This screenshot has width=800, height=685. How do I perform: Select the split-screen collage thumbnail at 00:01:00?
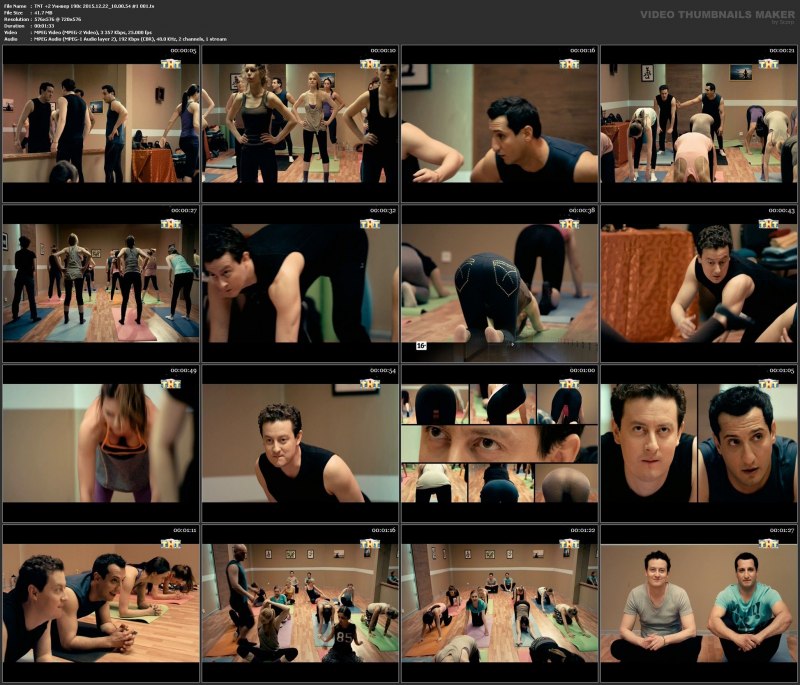tap(499, 442)
